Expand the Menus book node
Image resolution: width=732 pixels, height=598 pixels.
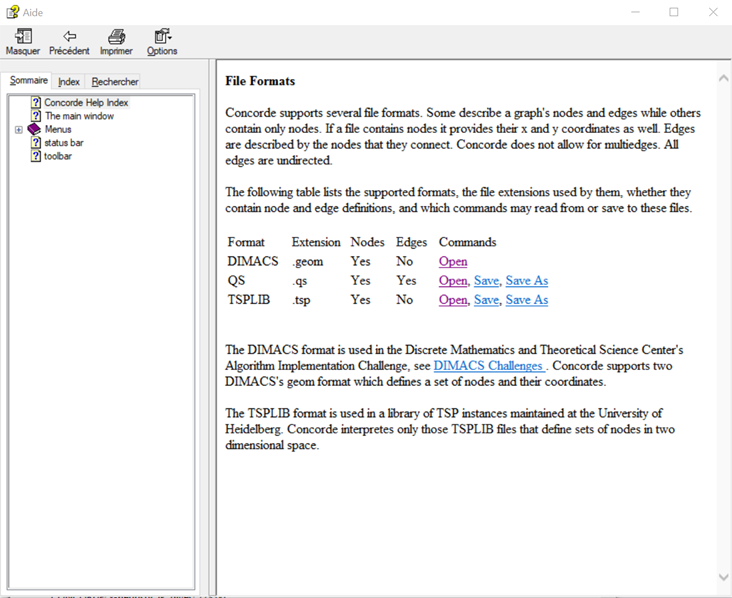[19, 129]
